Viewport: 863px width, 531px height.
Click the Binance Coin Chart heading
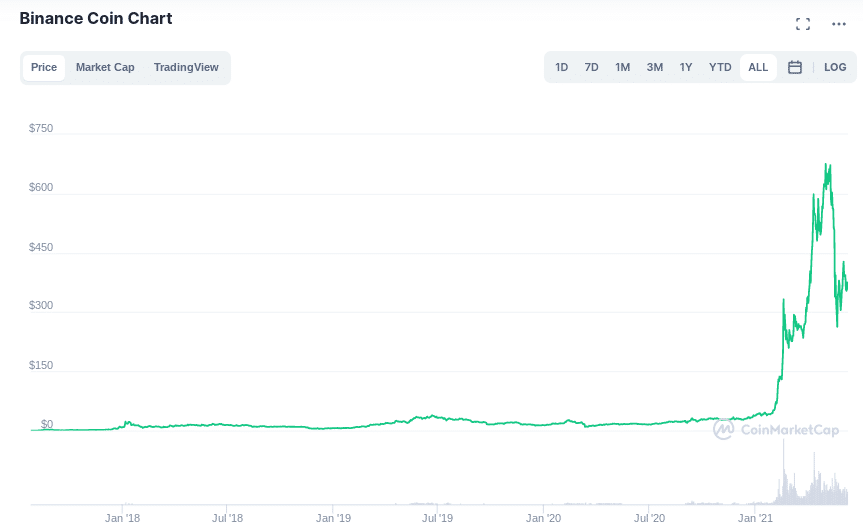(x=96, y=18)
